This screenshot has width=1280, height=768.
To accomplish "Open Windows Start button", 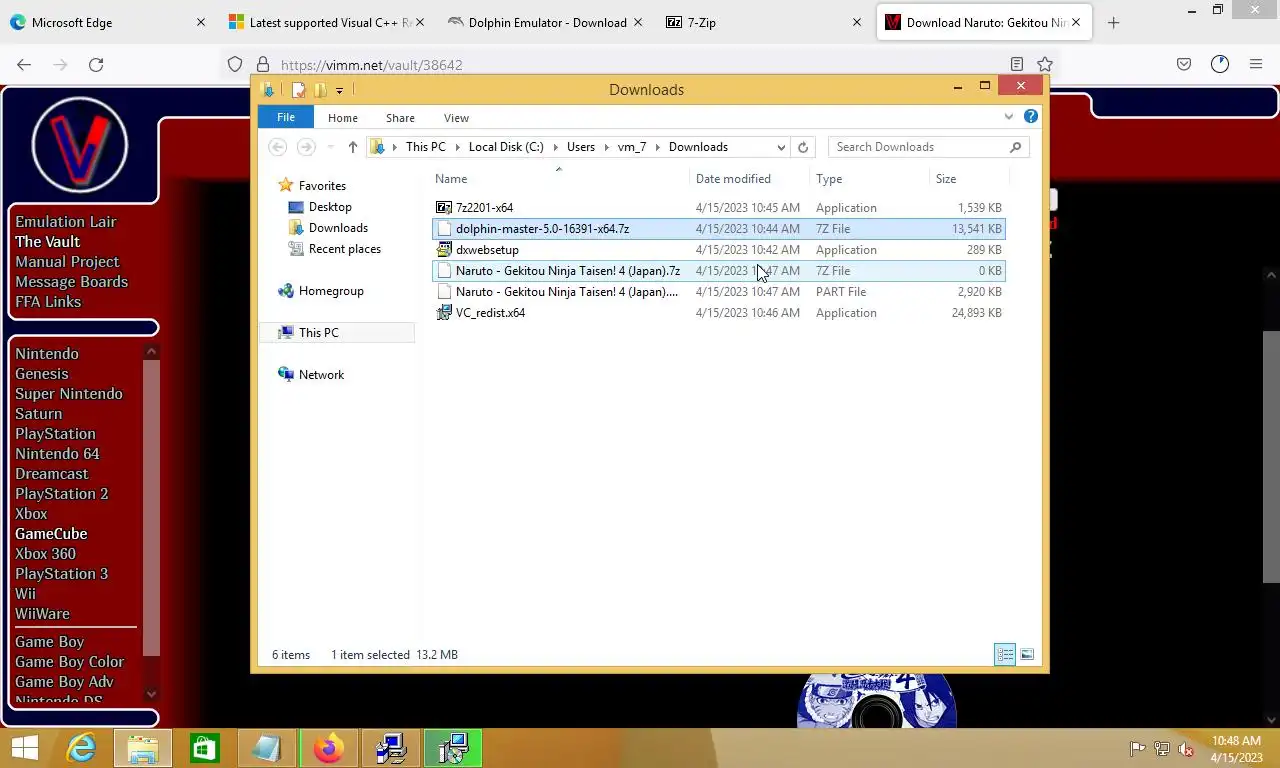I will click(24, 748).
